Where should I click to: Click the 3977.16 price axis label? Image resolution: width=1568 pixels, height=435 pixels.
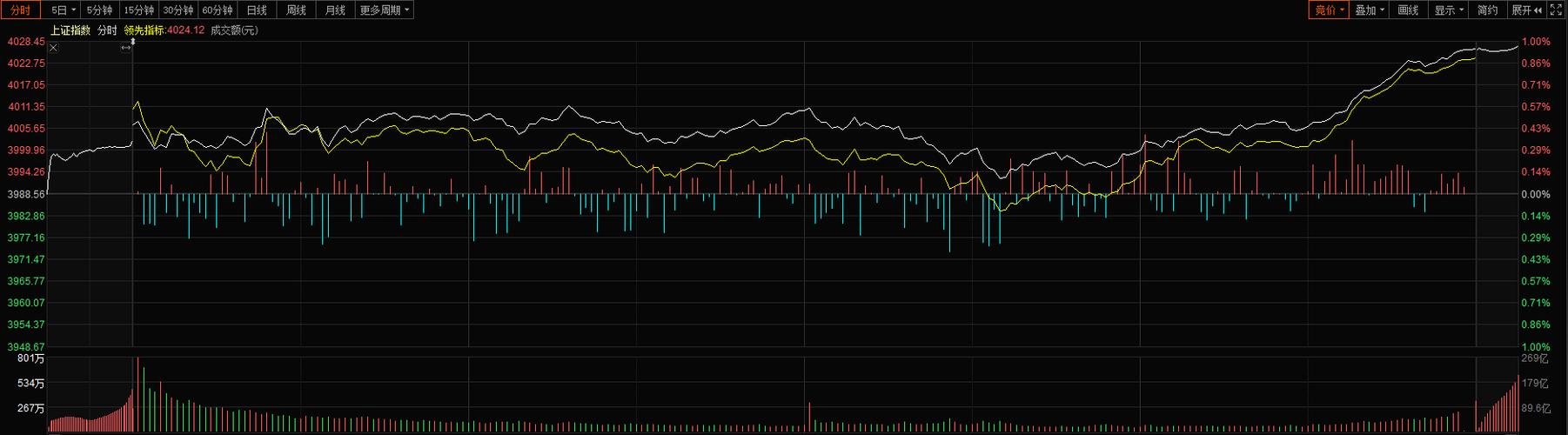click(26, 238)
